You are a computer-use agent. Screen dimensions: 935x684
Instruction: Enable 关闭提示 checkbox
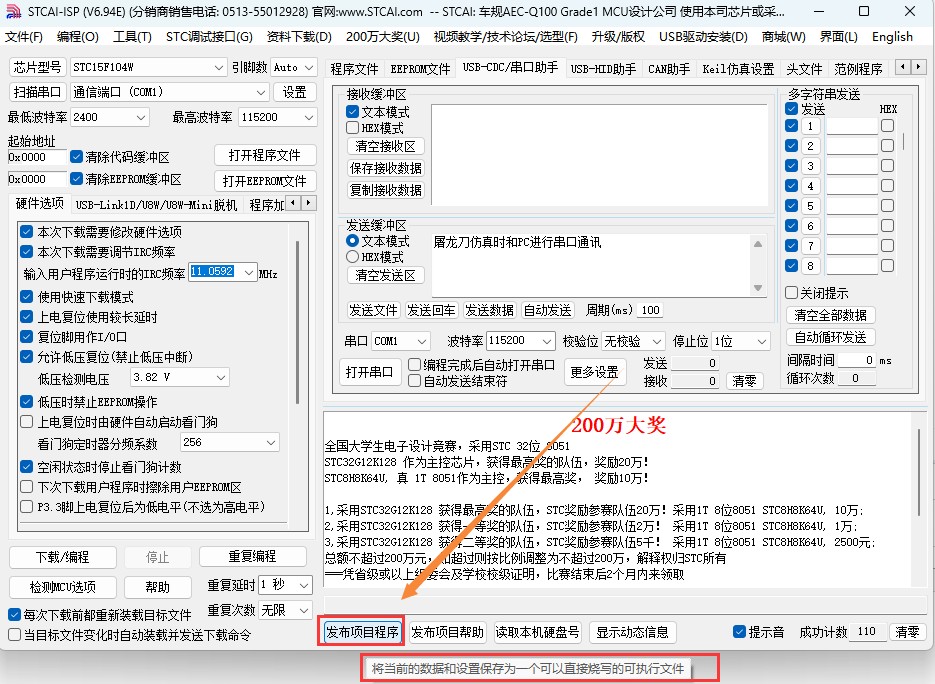tap(791, 293)
